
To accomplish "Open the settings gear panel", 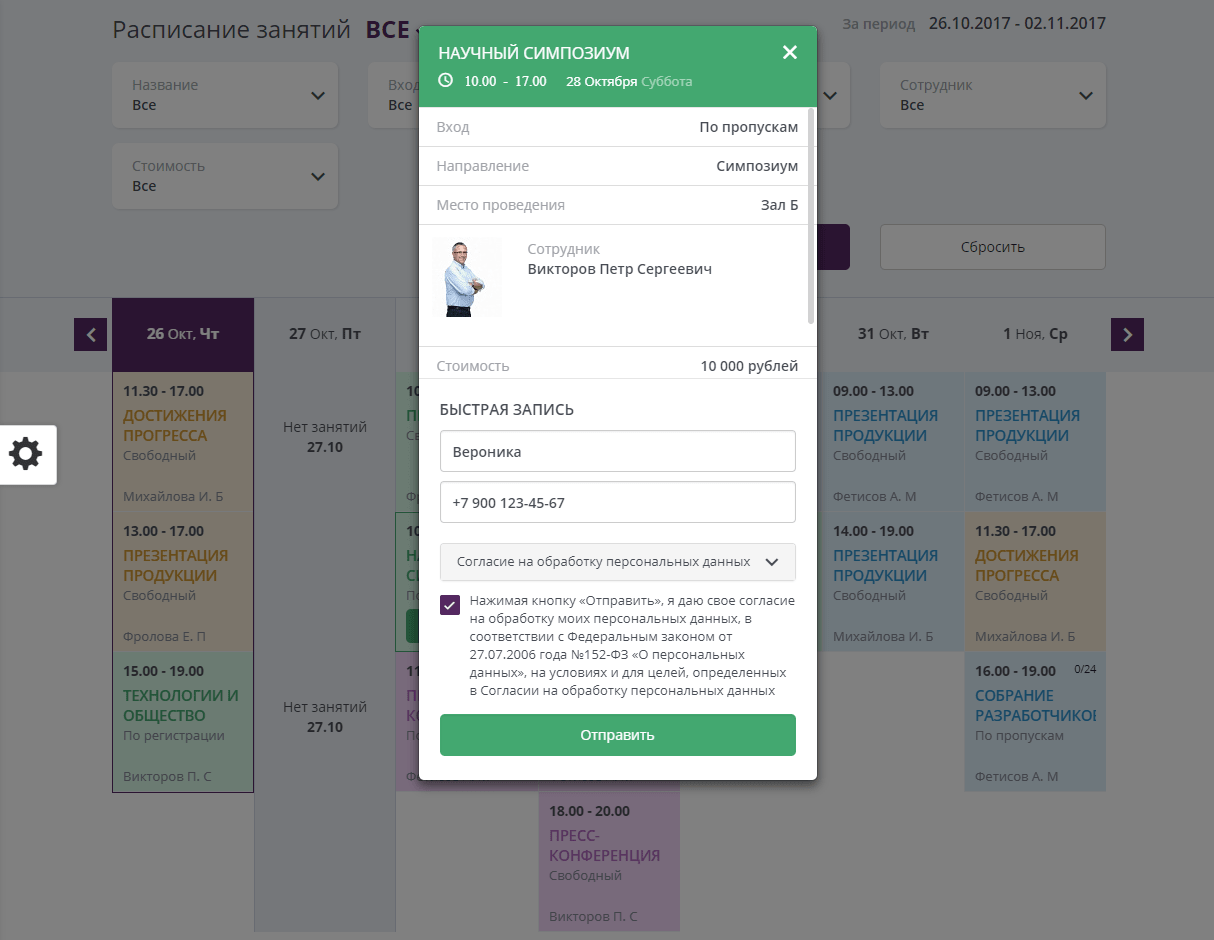I will [x=27, y=455].
